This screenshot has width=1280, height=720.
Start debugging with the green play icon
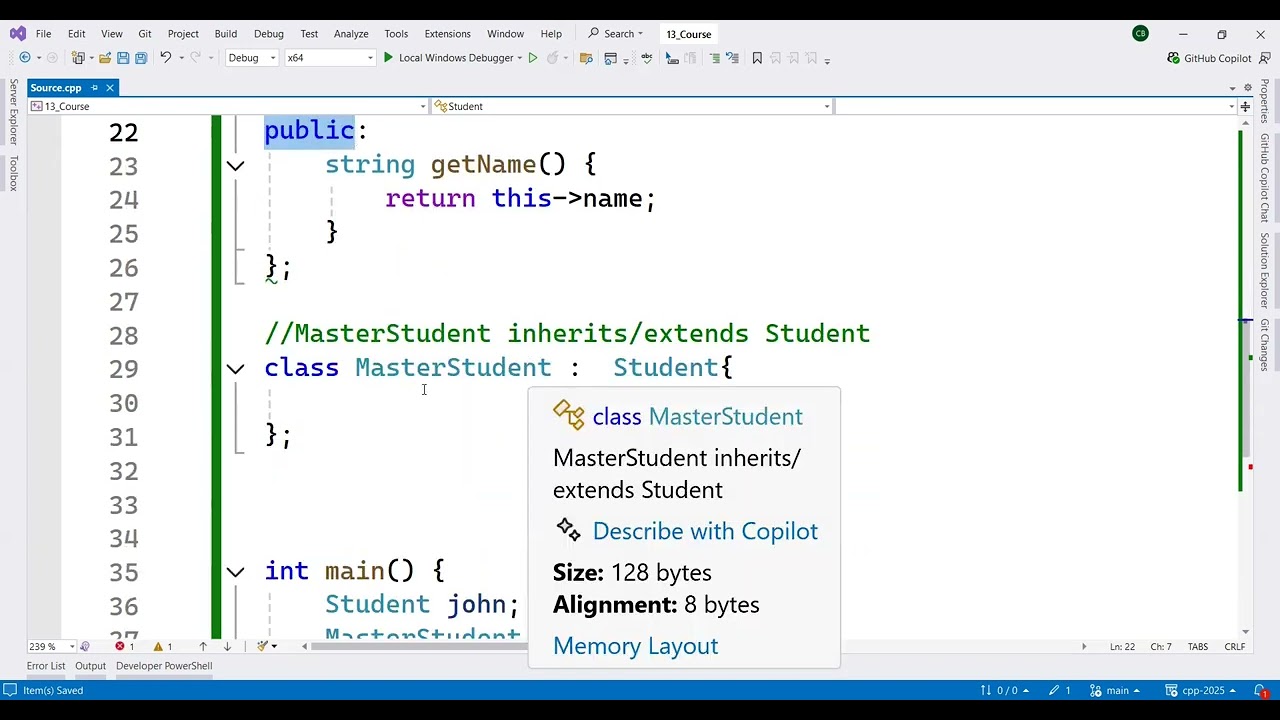(x=388, y=58)
